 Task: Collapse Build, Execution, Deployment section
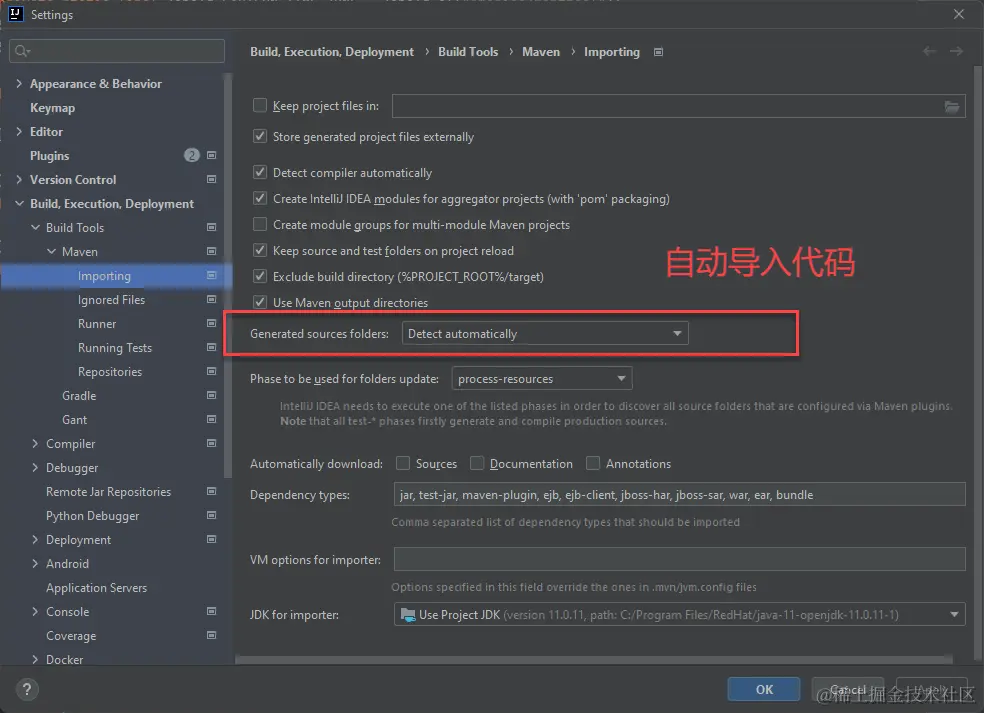(19, 203)
